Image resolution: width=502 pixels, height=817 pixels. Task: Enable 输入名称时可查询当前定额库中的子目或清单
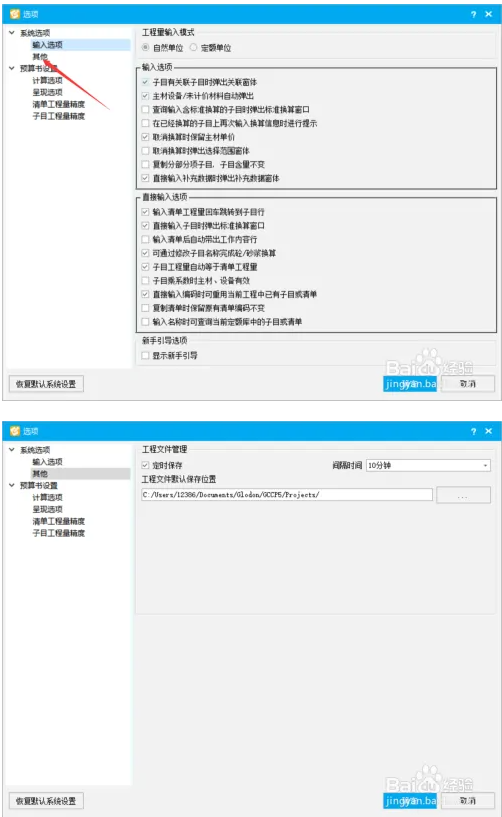pyautogui.click(x=145, y=322)
